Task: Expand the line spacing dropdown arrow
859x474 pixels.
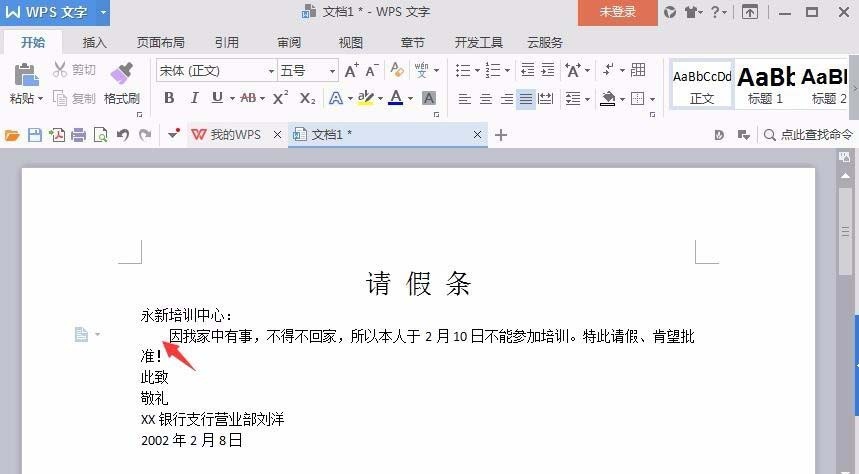Action: pos(586,99)
